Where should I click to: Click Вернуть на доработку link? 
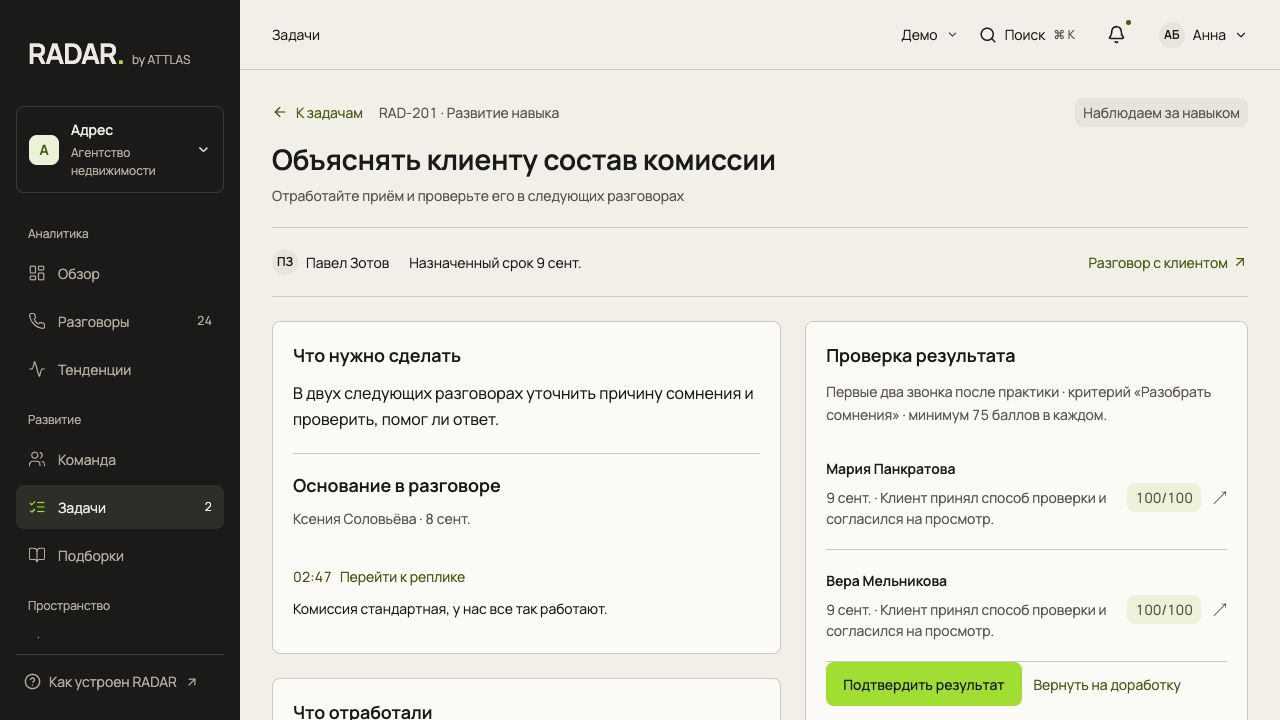click(x=1107, y=685)
